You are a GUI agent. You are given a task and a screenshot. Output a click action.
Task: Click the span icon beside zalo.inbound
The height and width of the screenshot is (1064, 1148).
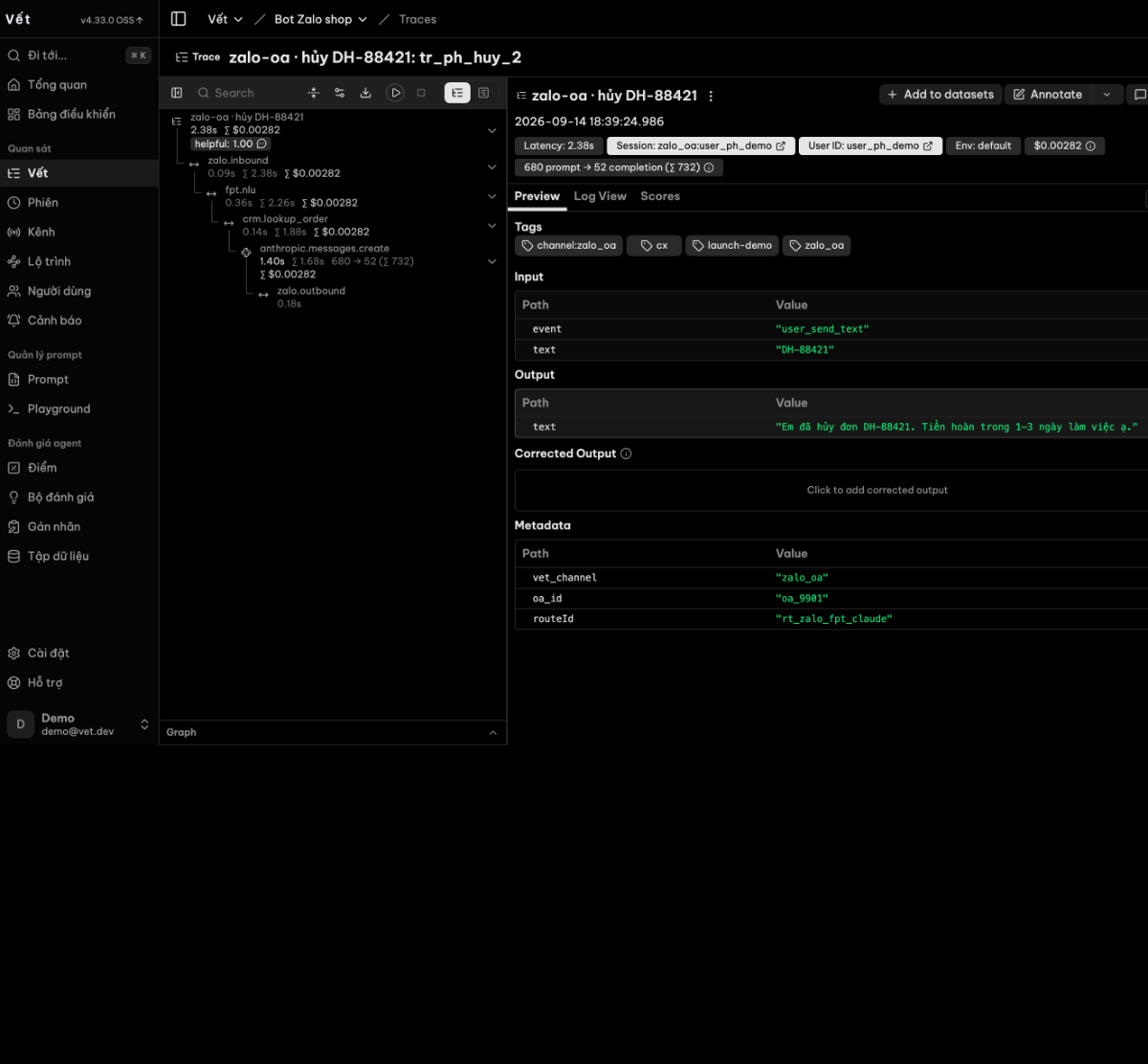coord(194,164)
